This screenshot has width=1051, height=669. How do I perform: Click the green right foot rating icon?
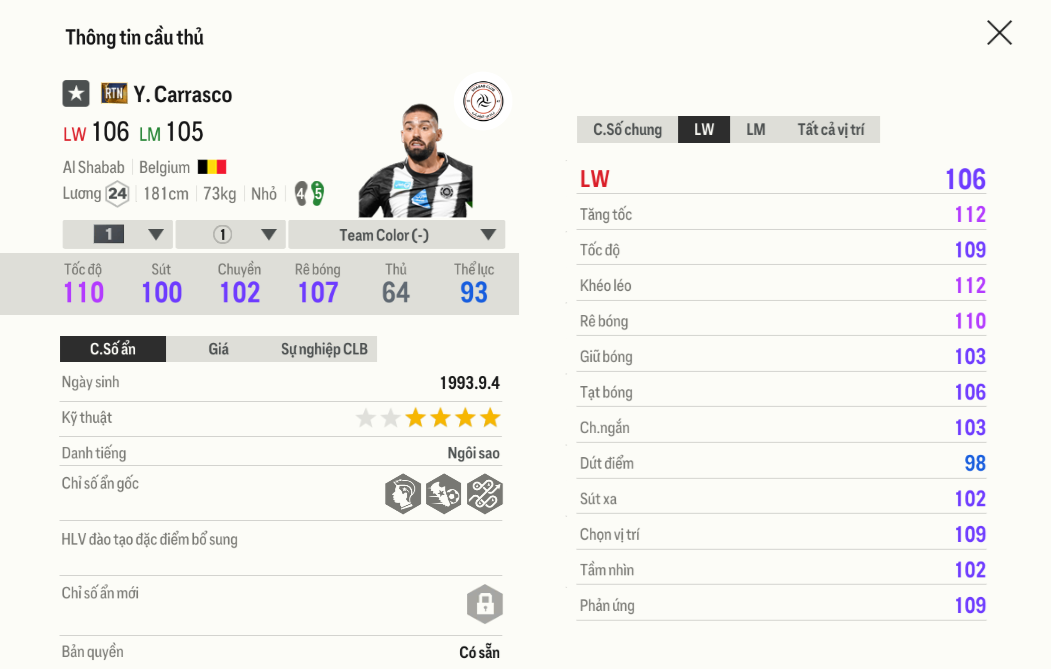tap(317, 193)
